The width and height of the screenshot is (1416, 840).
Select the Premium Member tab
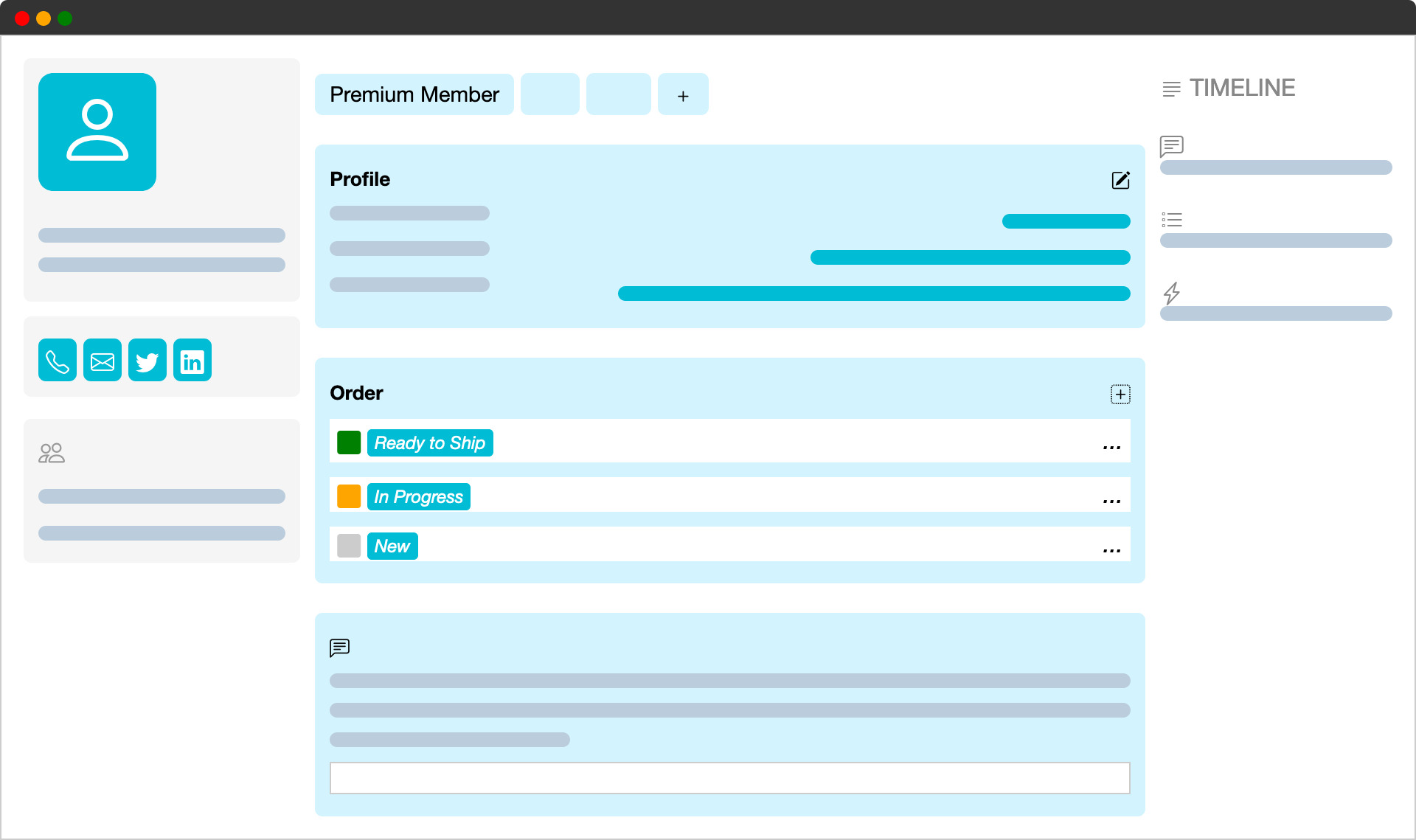coord(414,94)
